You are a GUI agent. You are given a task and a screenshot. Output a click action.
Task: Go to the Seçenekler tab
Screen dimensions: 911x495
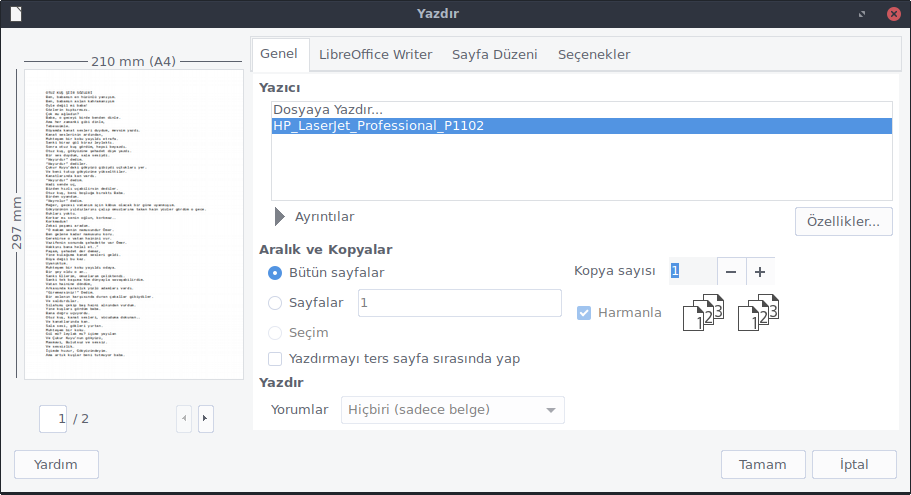pos(593,54)
